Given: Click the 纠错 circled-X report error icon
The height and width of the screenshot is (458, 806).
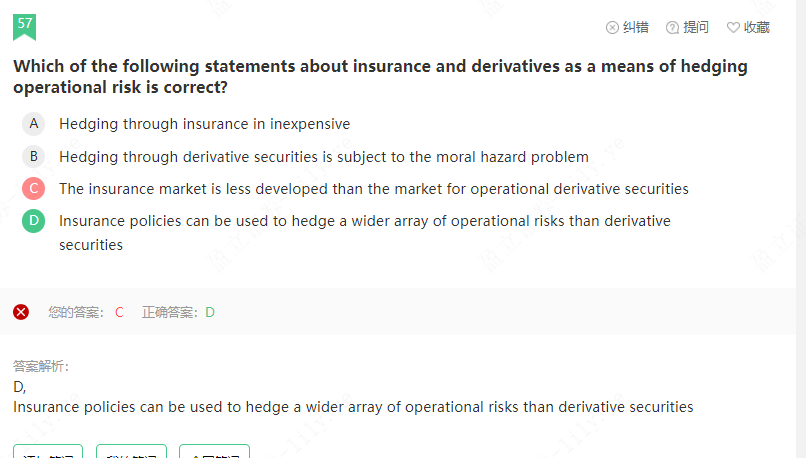Looking at the screenshot, I should [612, 28].
